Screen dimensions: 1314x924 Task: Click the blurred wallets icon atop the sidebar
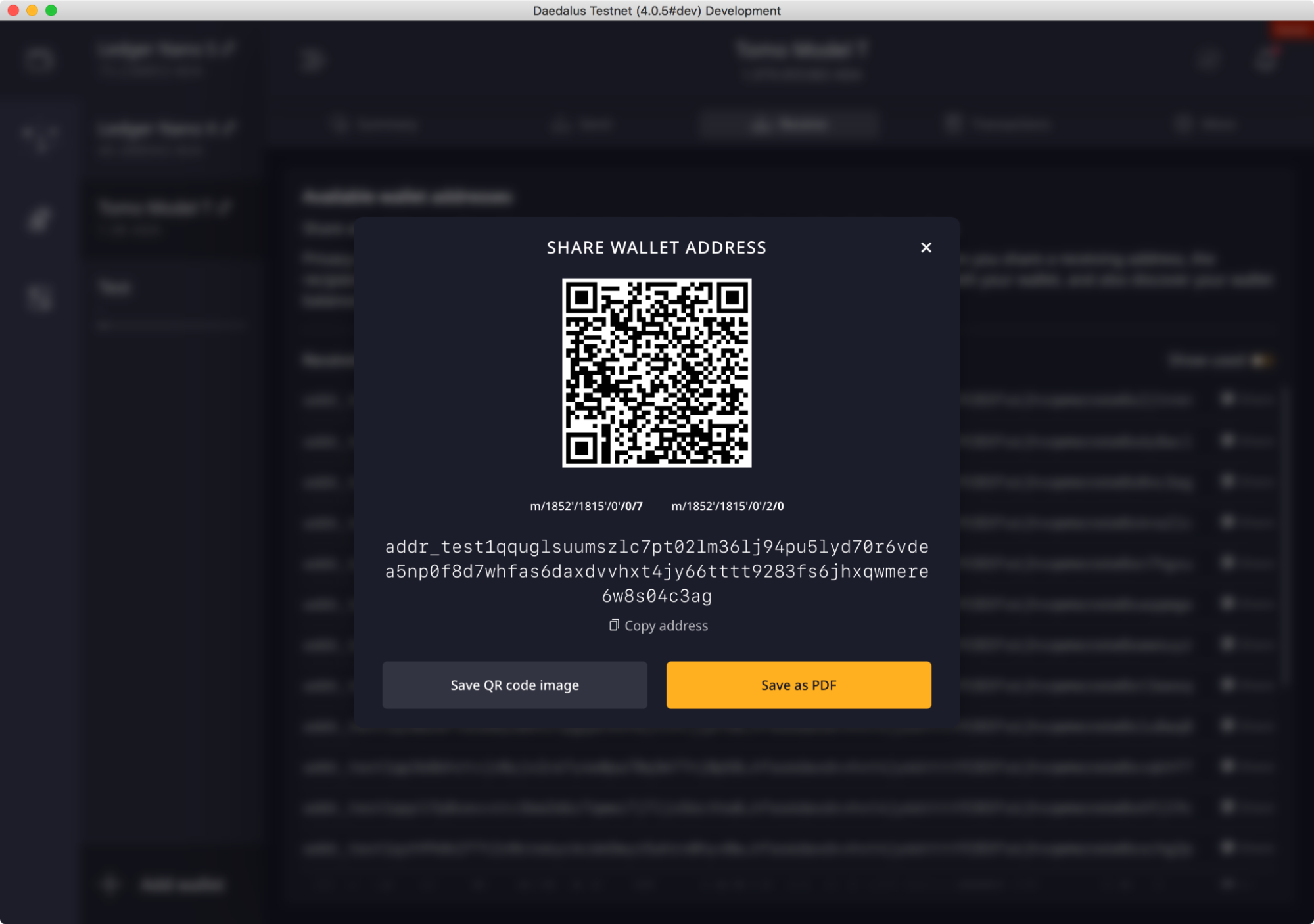[x=39, y=60]
